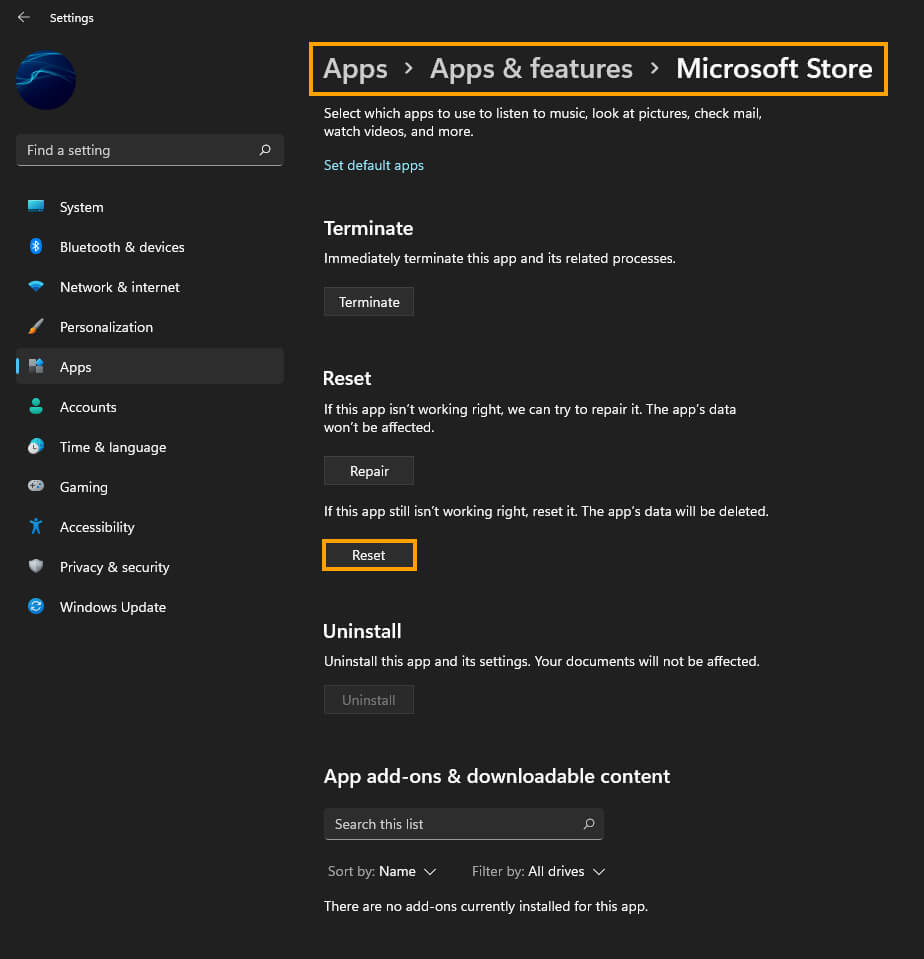924x959 pixels.
Task: Click the Set default apps link
Action: [374, 165]
